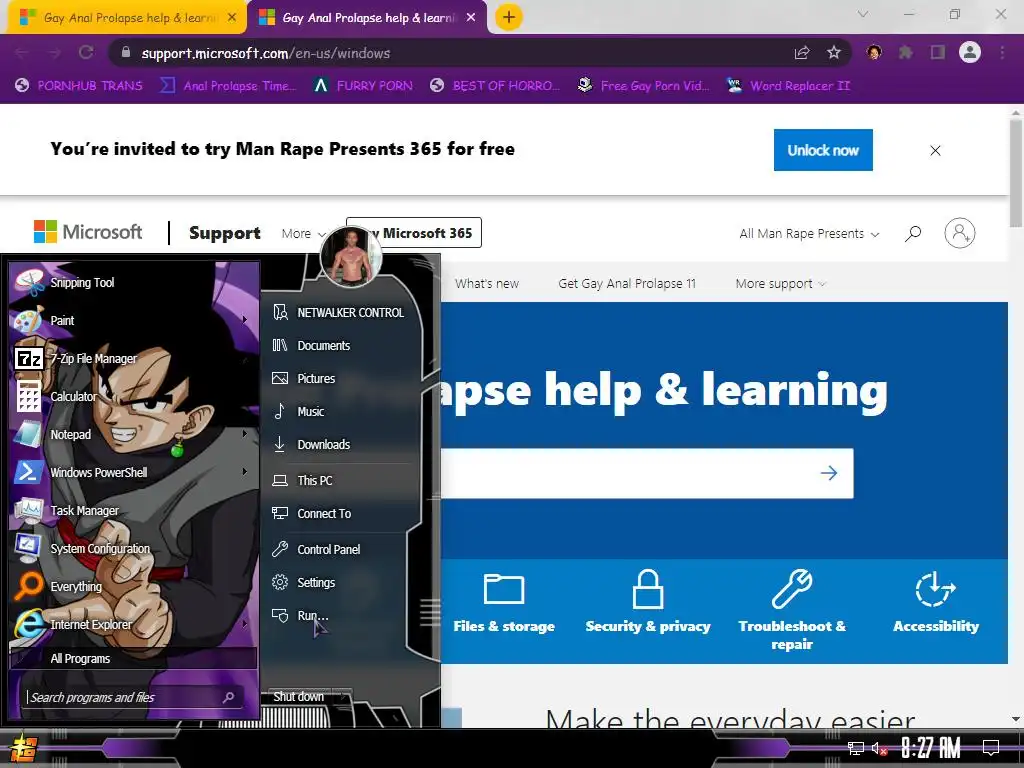Open the browser side panel
Viewport: 1024px width, 768px height.
coord(938,53)
